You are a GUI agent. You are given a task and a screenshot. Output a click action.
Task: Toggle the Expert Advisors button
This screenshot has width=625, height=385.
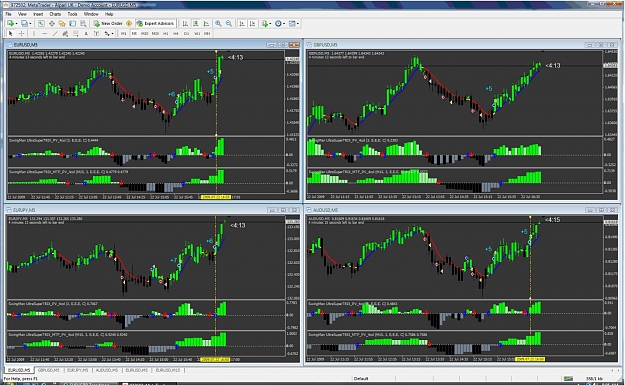click(x=155, y=24)
